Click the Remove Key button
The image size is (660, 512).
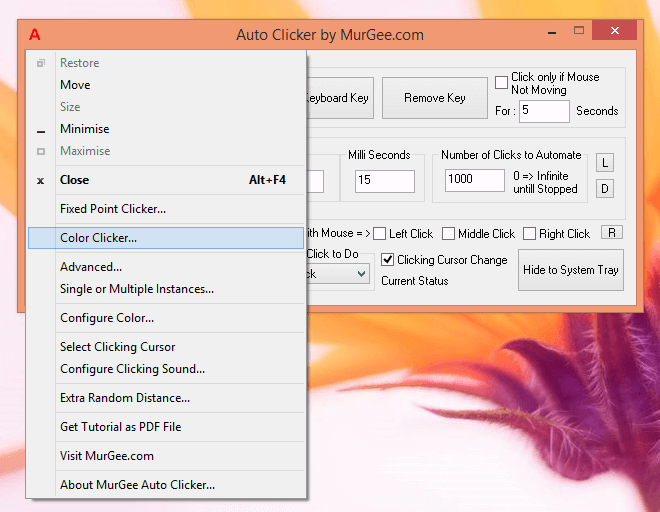coord(435,98)
